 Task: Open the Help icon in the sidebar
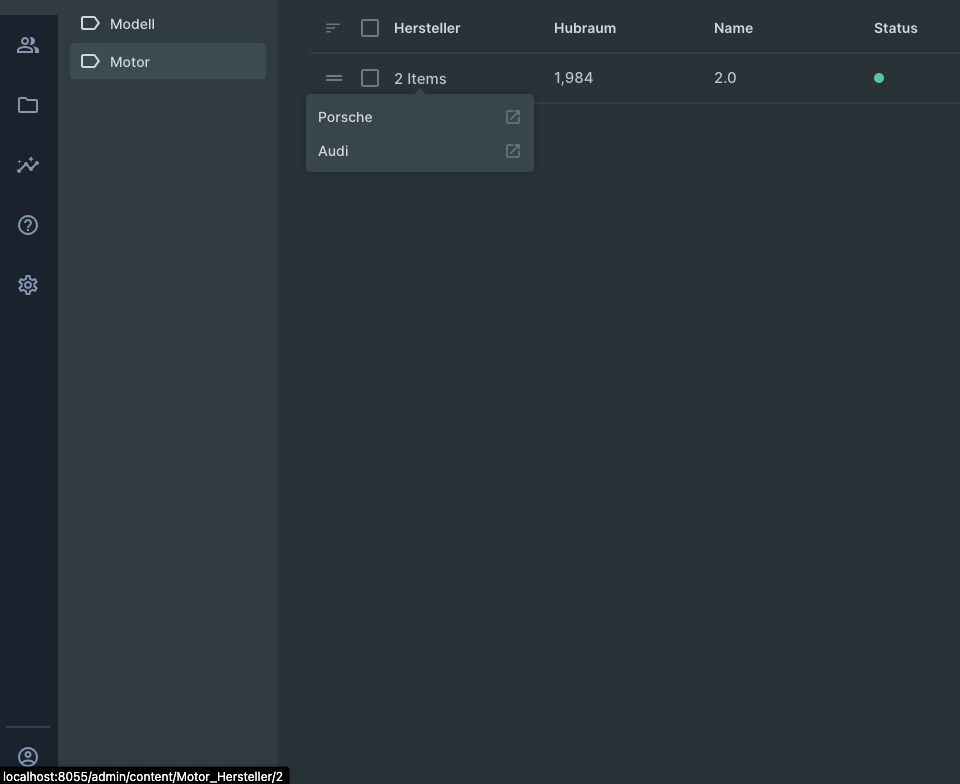click(x=28, y=224)
